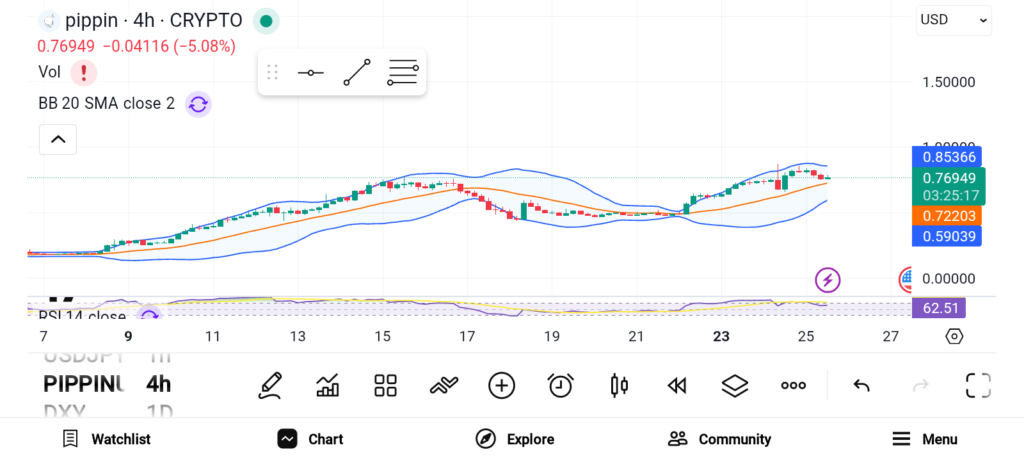Viewport: 1024px width, 461px height.
Task: Open the layout grid icon
Action: click(385, 385)
